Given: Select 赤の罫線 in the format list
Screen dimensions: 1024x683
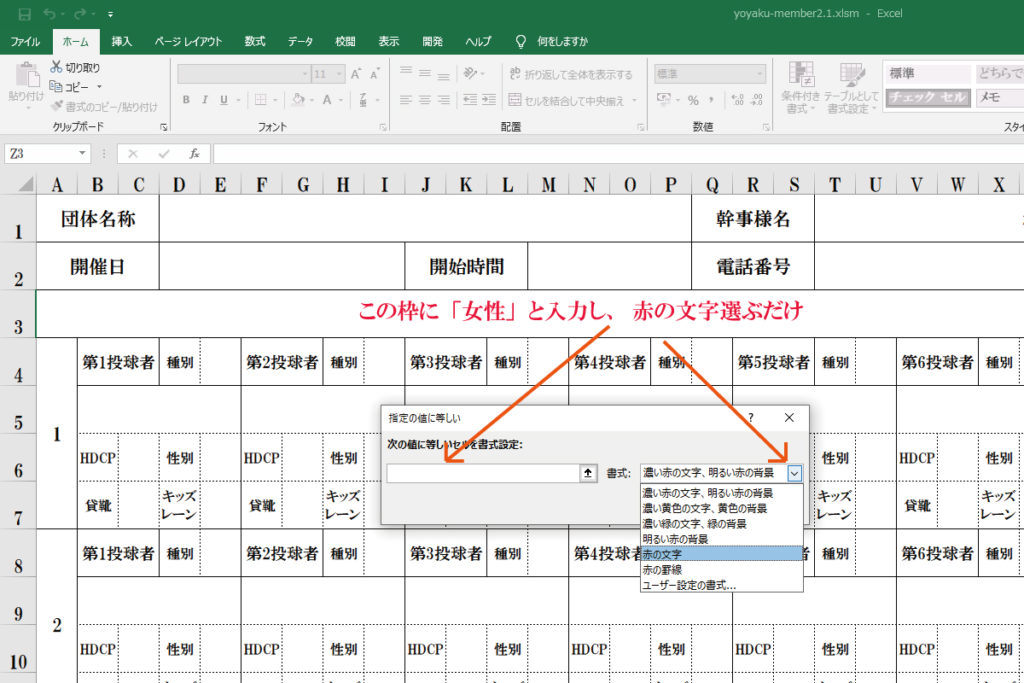Looking at the screenshot, I should (x=722, y=569).
